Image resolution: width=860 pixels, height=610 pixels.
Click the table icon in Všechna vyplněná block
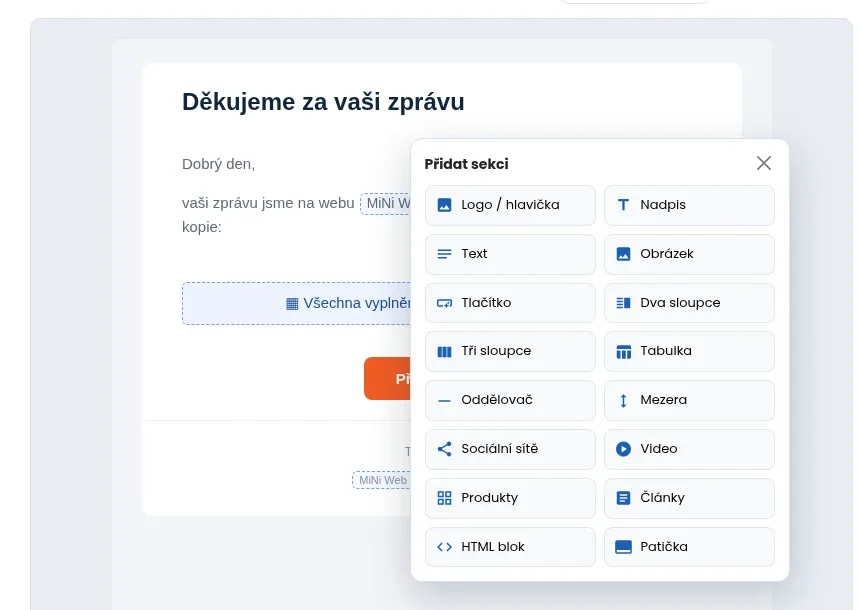tap(292, 304)
